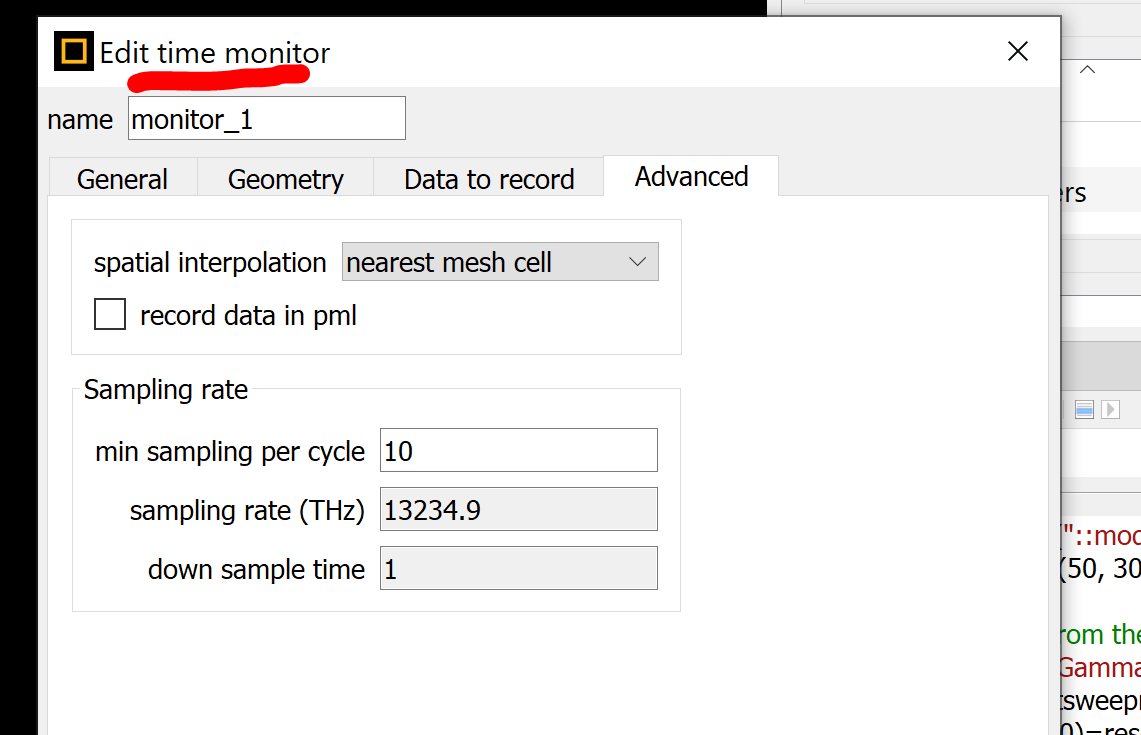This screenshot has height=735, width=1141.
Task: Collapse the background panel with the up chevron
Action: click(x=1087, y=70)
